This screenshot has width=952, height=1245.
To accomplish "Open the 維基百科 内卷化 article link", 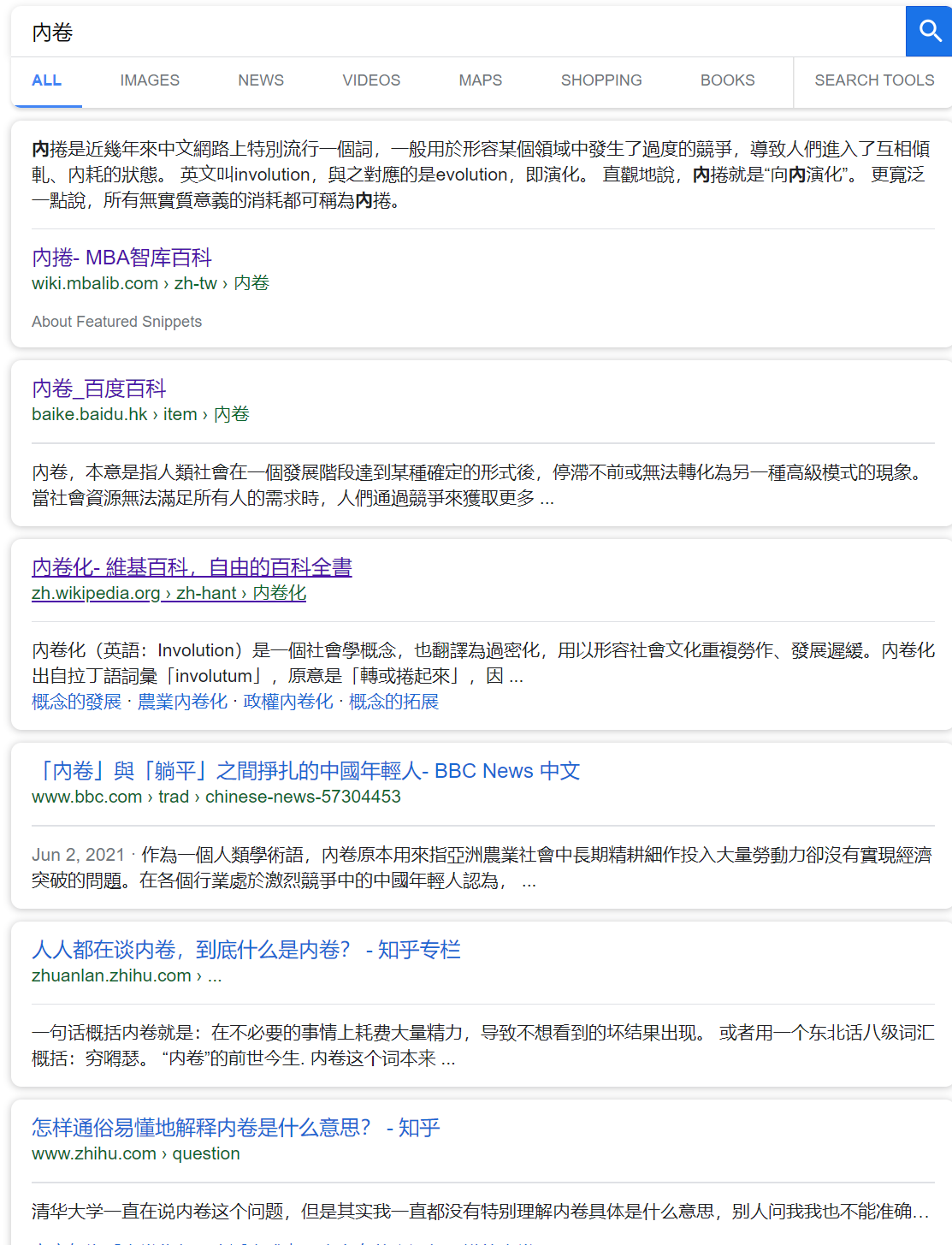I will click(192, 567).
